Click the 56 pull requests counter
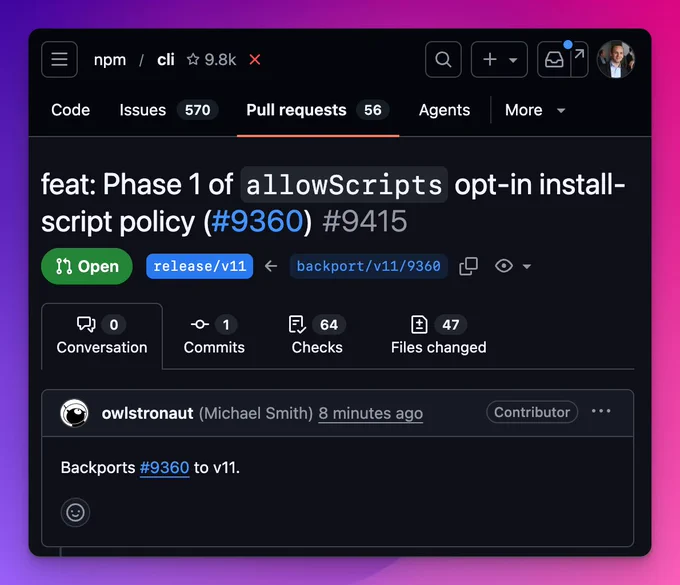The height and width of the screenshot is (585, 680). pos(373,110)
